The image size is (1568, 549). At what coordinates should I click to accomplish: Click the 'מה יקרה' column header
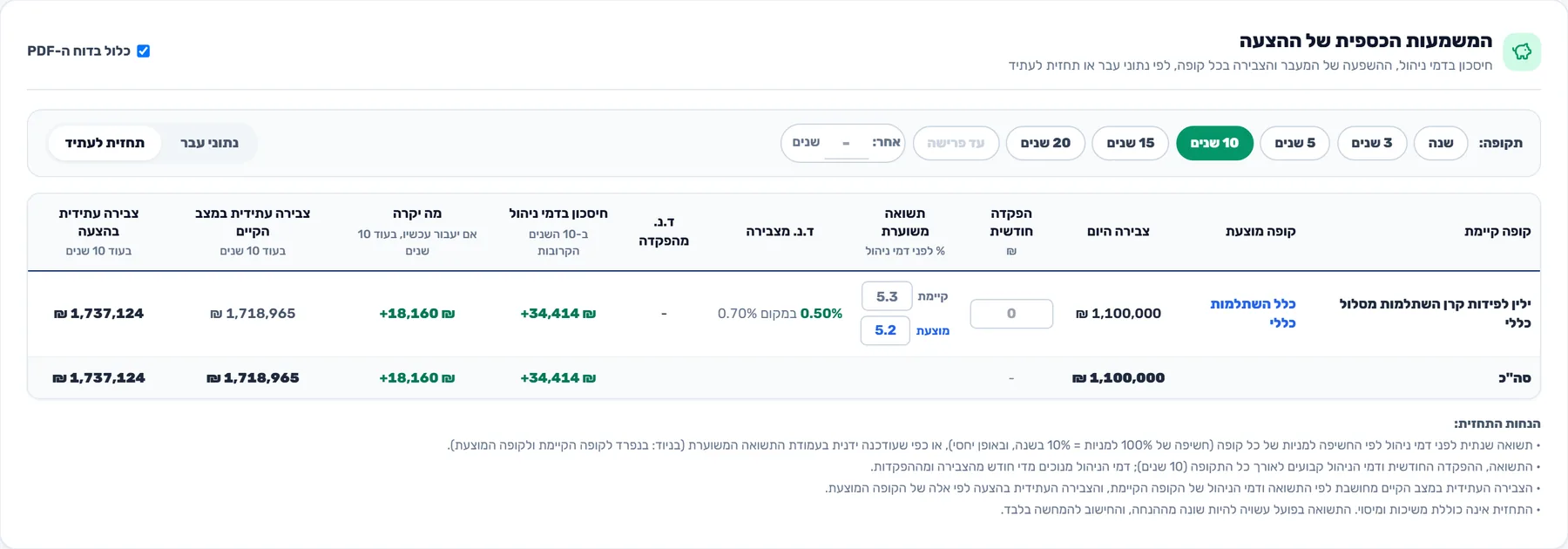417,213
